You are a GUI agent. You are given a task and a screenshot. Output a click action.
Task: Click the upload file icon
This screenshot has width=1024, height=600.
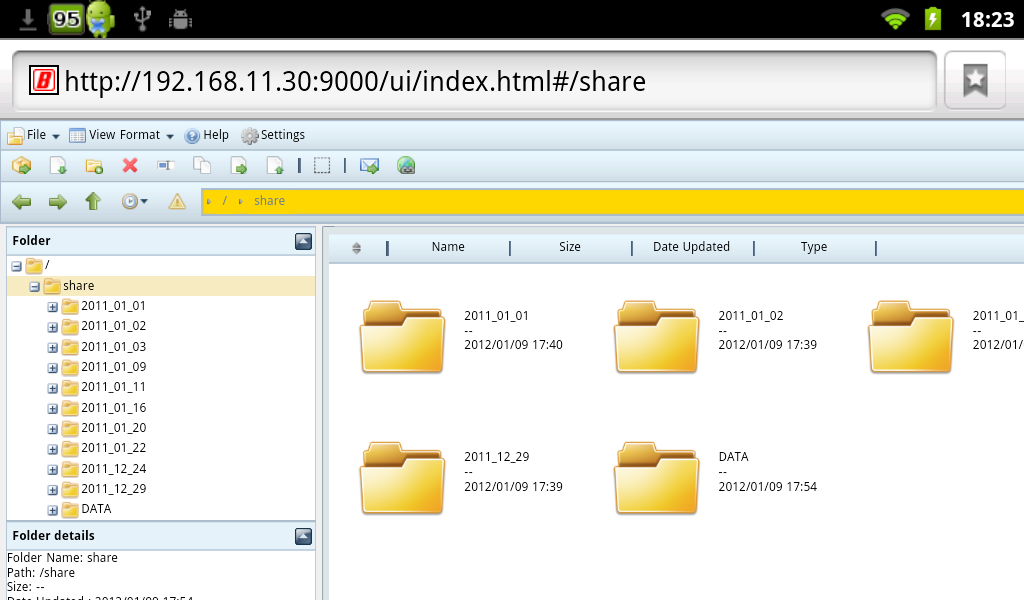(x=275, y=166)
